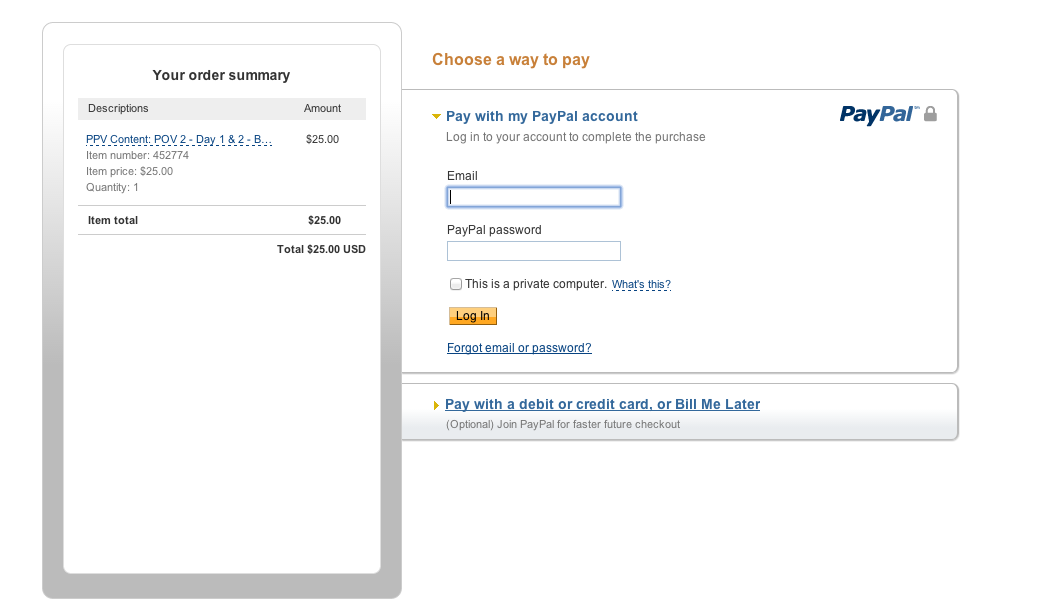Image resolution: width=1055 pixels, height=608 pixels.
Task: Click the Optional Join PayPal subtitle text
Action: click(x=562, y=424)
